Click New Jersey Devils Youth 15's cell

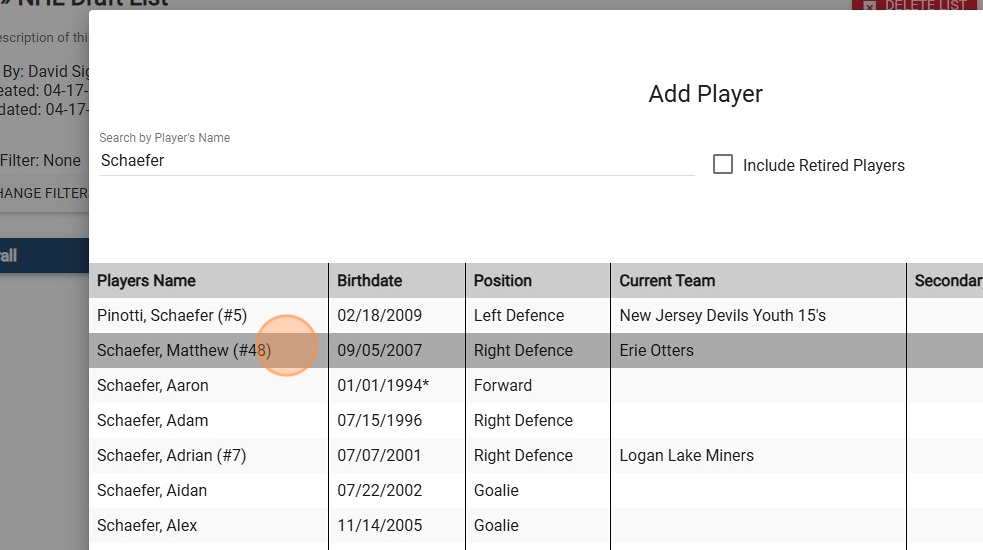point(722,316)
